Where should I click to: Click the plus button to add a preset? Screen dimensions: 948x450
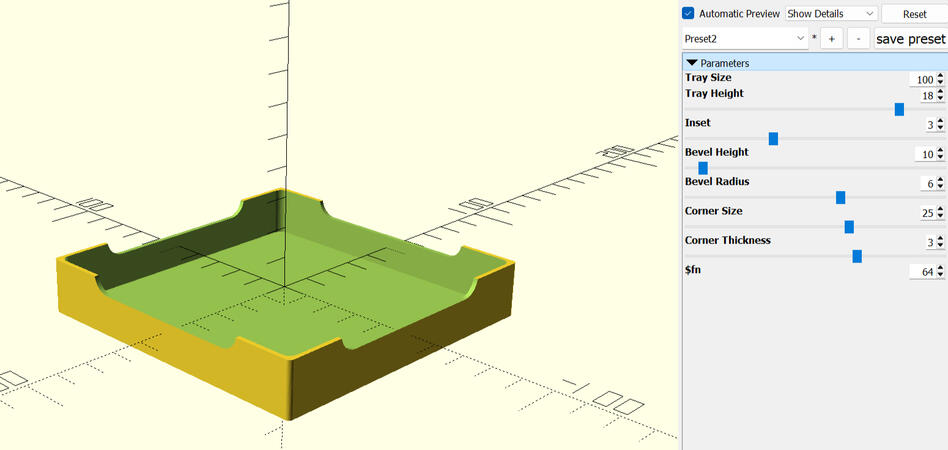[x=832, y=39]
